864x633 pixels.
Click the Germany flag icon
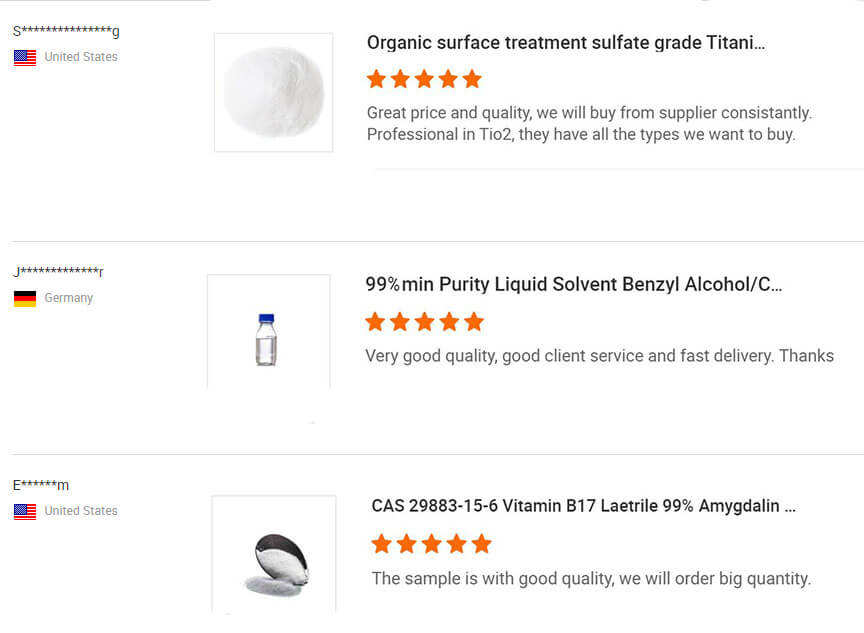[x=25, y=298]
